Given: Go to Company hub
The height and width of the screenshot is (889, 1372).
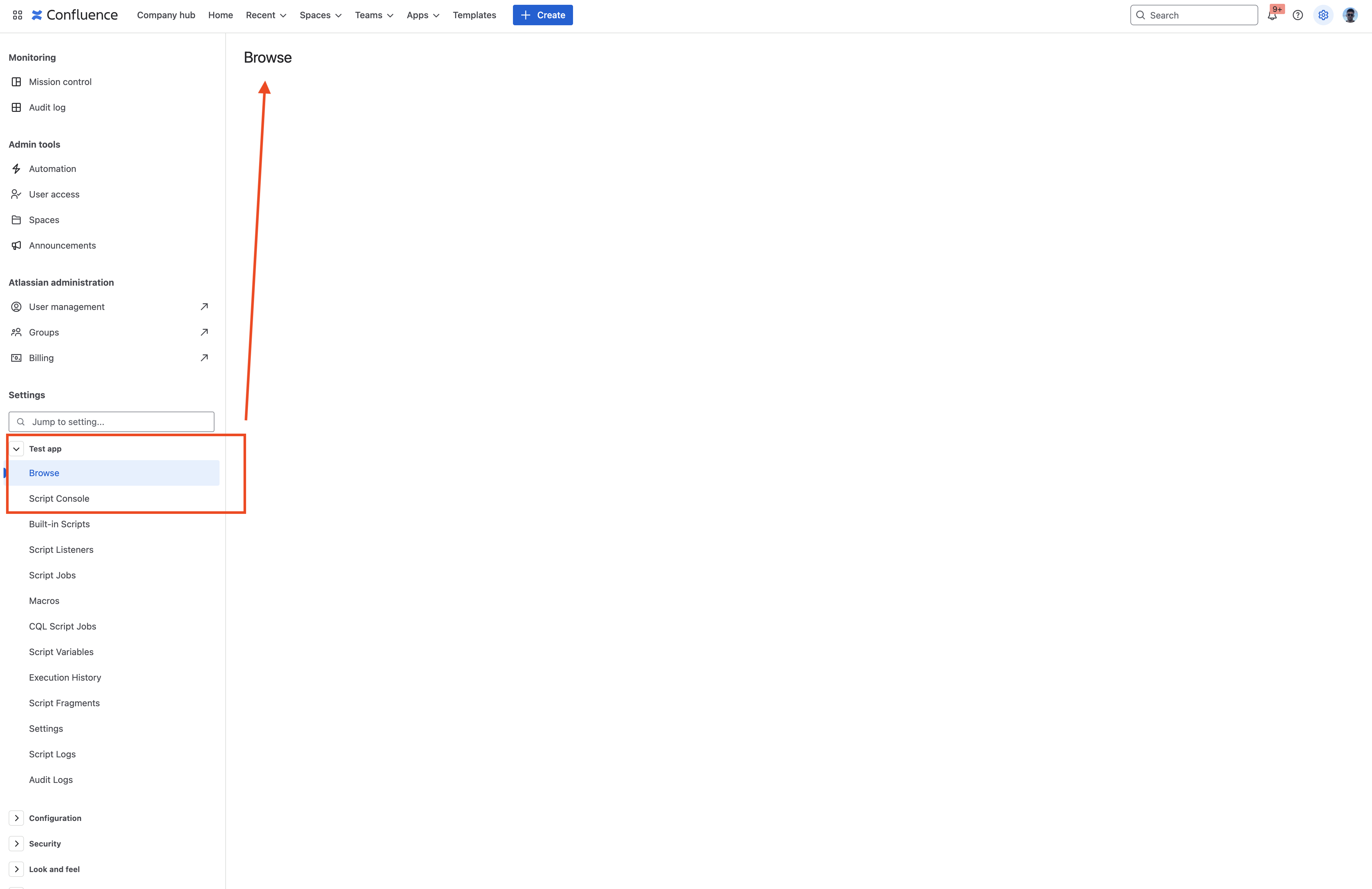Looking at the screenshot, I should [x=166, y=15].
